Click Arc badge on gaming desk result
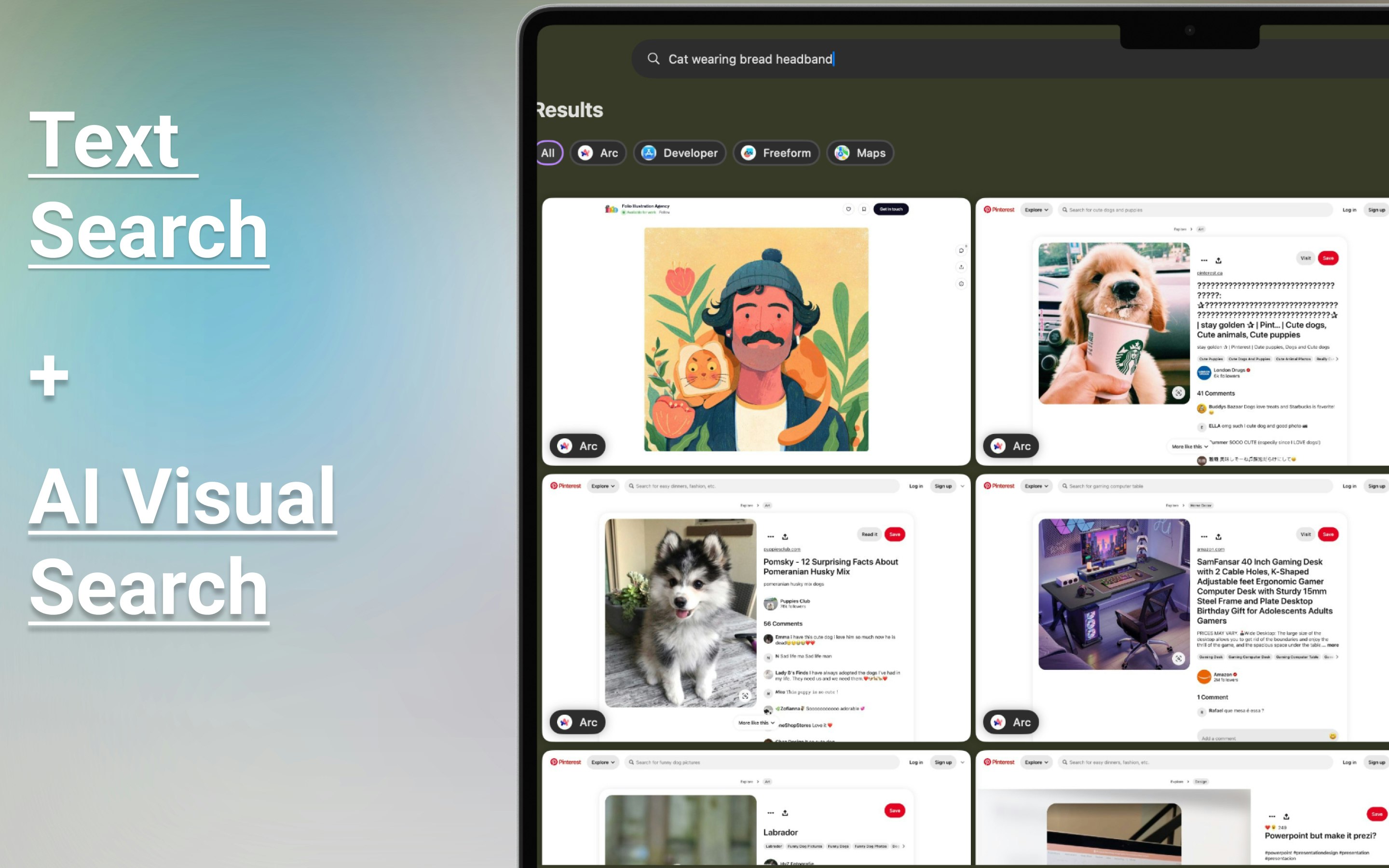This screenshot has height=868, width=1389. [x=1011, y=722]
